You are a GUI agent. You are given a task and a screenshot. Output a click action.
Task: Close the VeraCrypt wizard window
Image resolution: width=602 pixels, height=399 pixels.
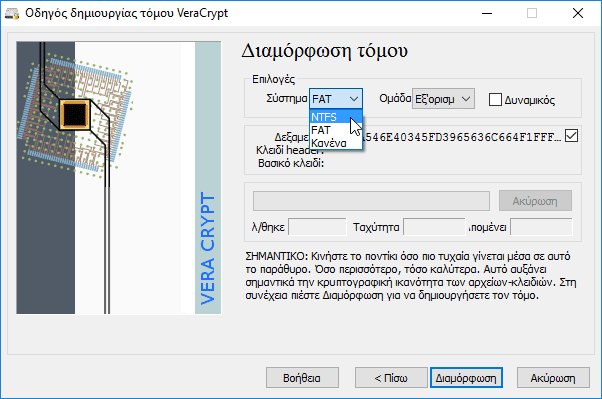[x=577, y=13]
